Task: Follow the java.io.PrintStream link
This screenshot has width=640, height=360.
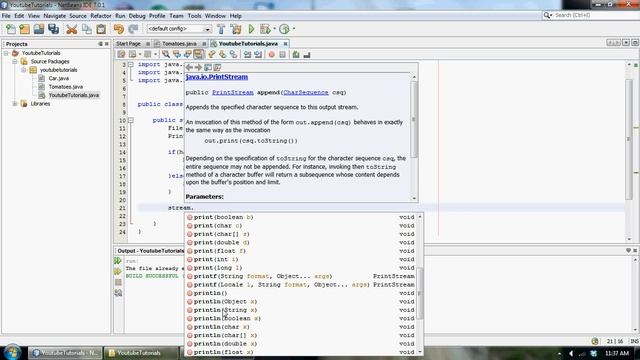Action: pyautogui.click(x=217, y=77)
